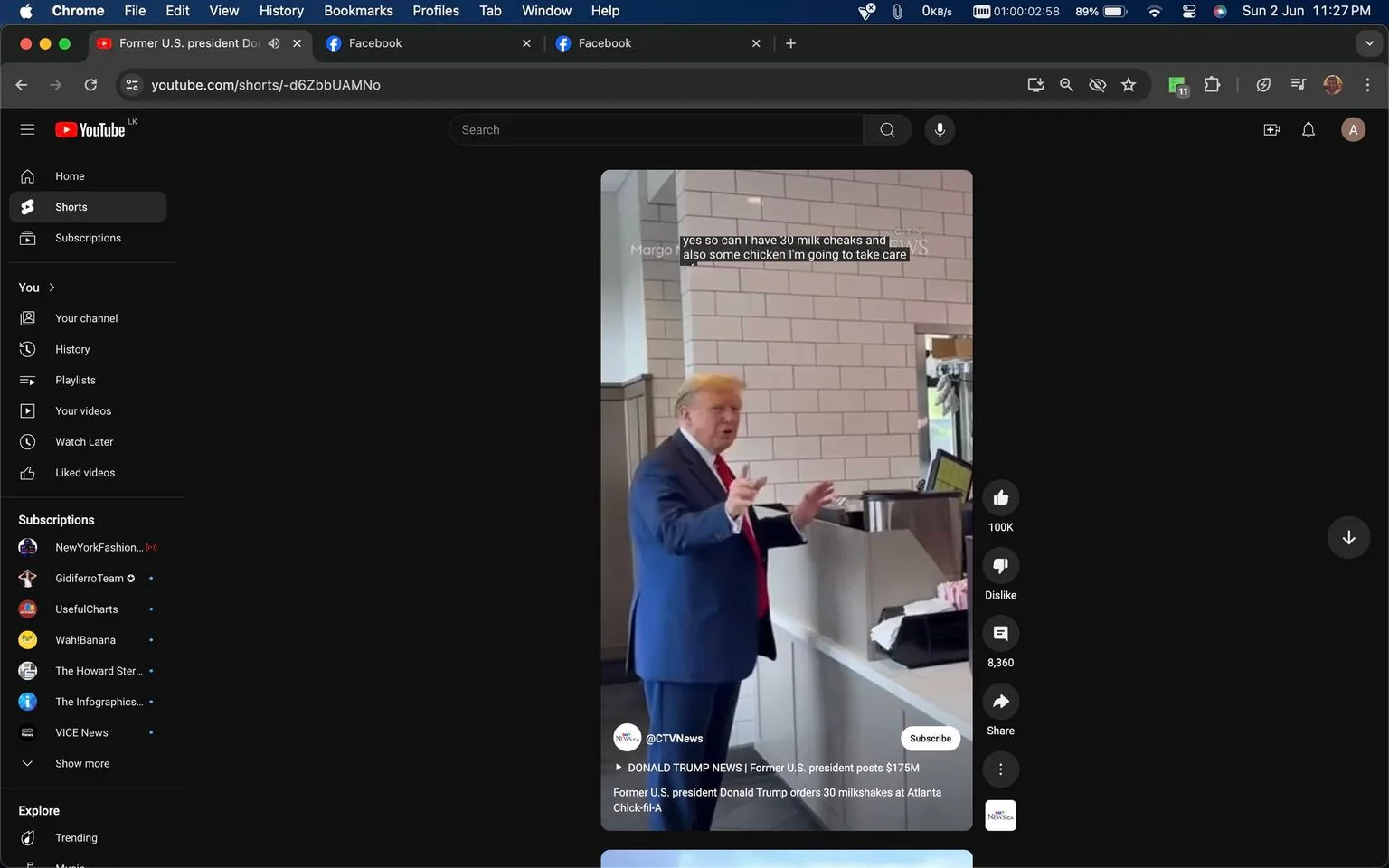Go to next short with down arrow

coord(1348,537)
